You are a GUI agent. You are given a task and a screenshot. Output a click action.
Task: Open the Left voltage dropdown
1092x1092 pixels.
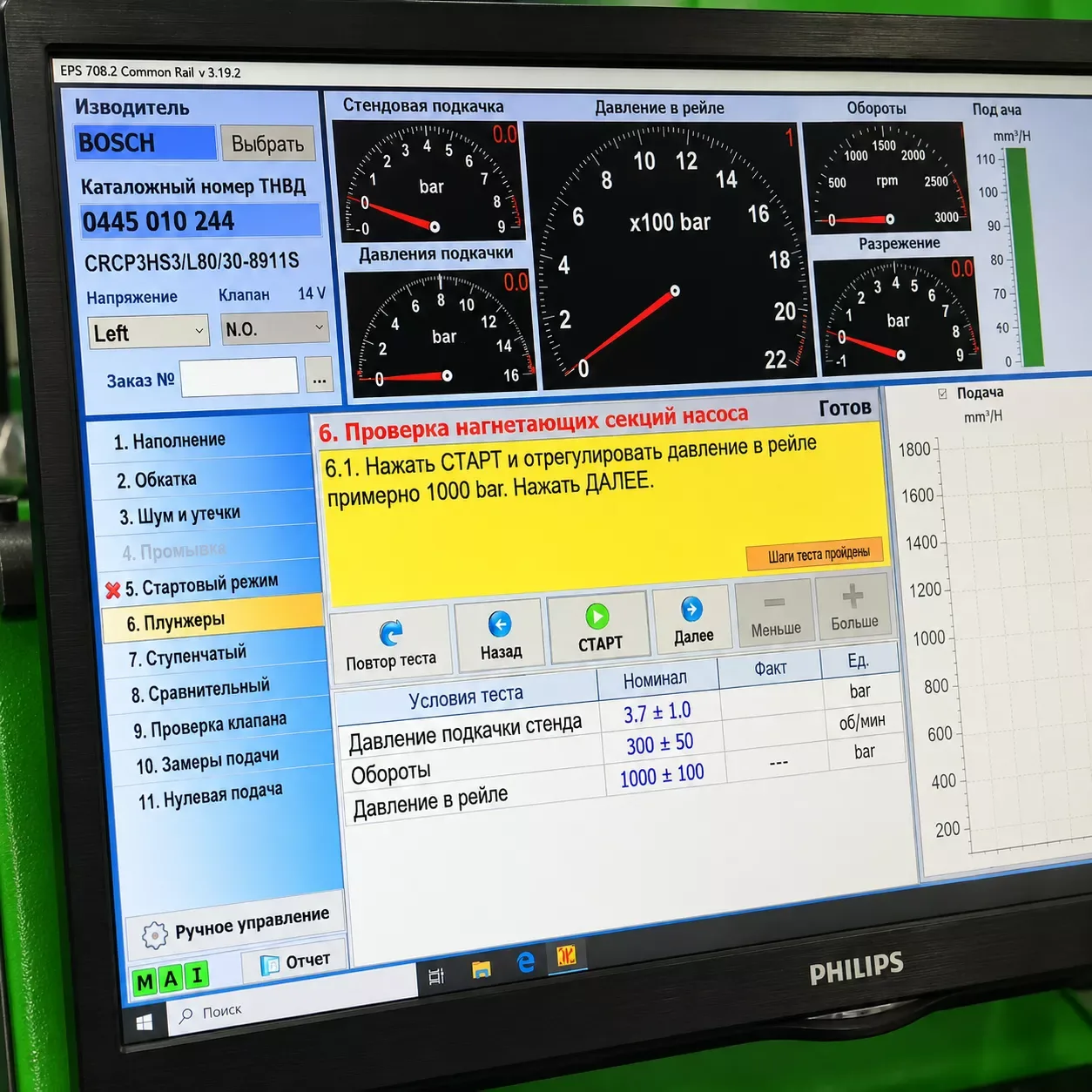[x=149, y=332]
